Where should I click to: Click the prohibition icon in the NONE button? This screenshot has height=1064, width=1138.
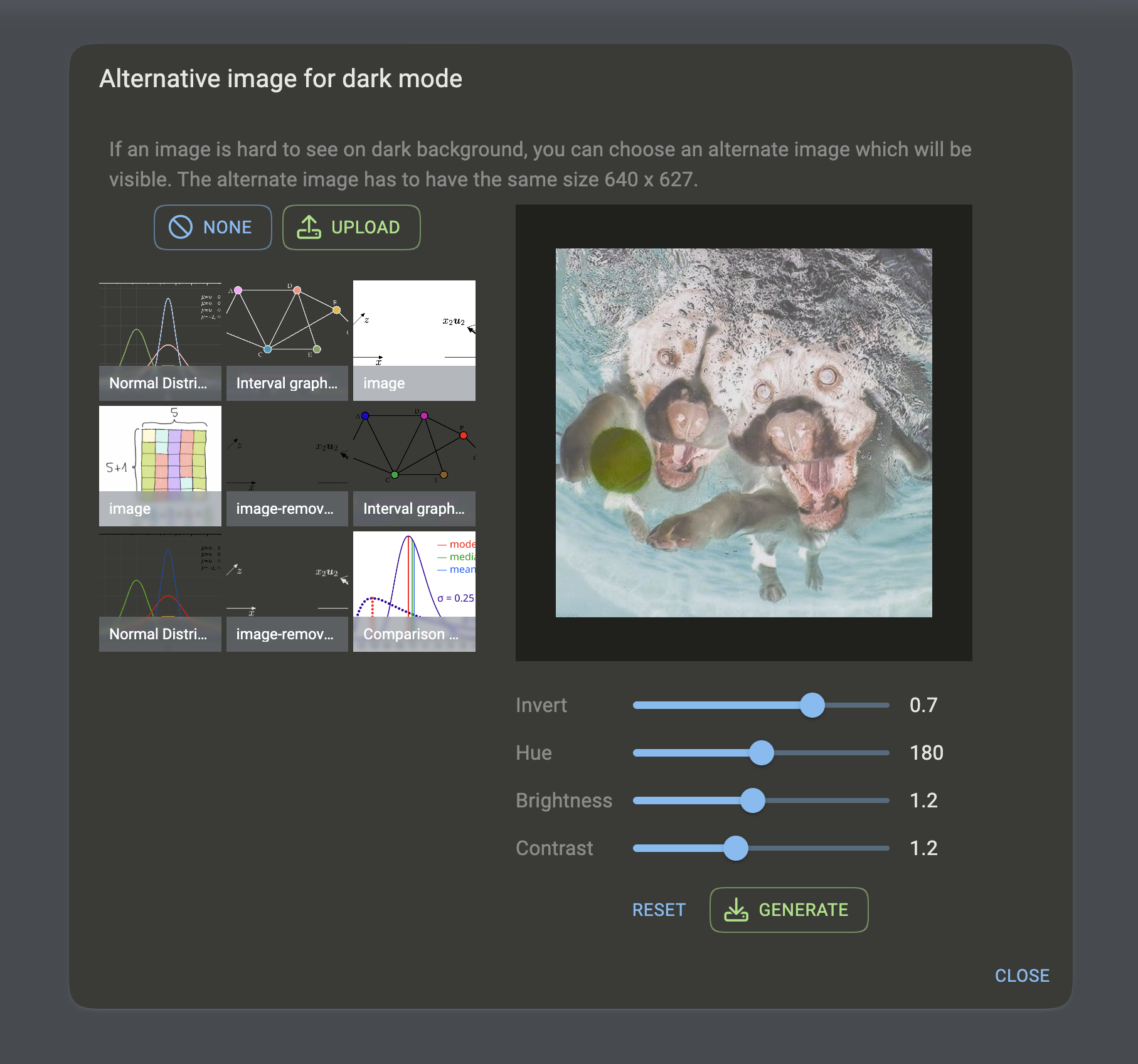coord(180,228)
